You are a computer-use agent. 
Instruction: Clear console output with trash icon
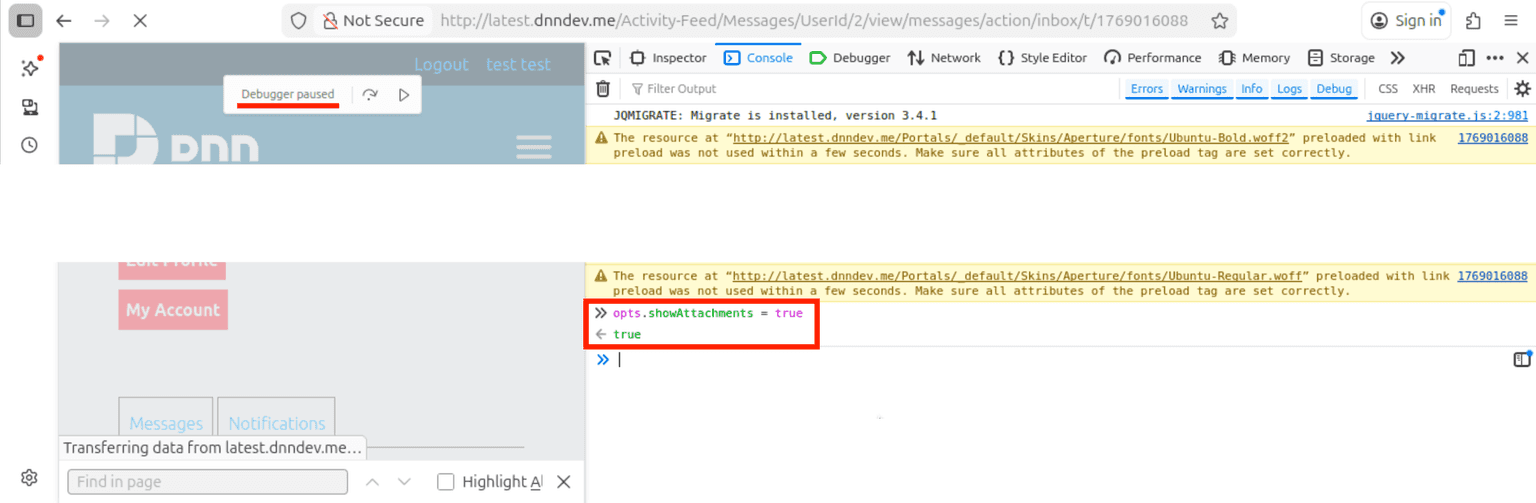(x=603, y=89)
